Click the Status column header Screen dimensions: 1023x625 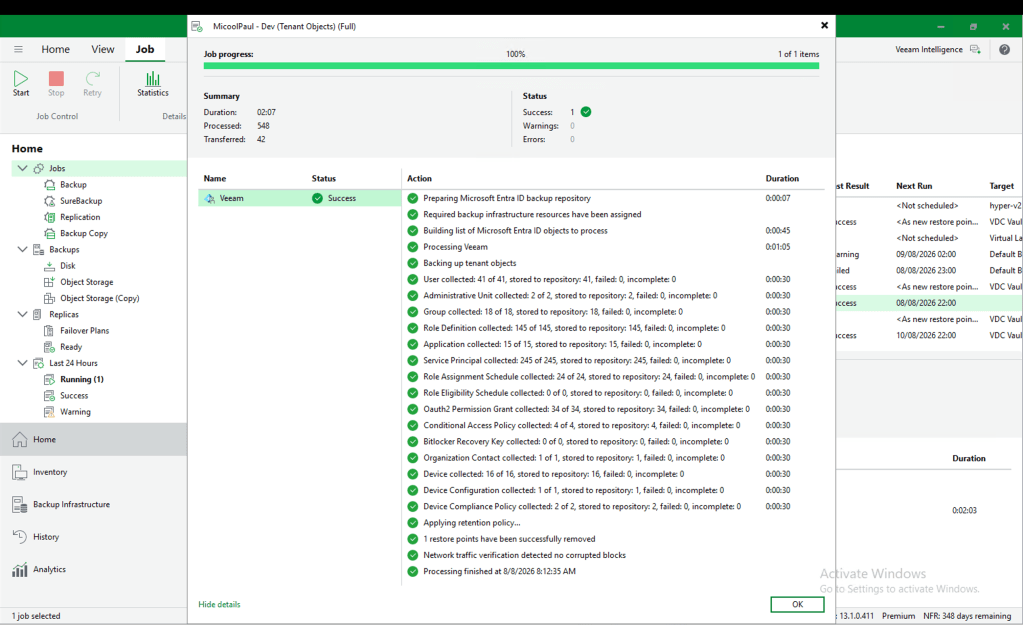(x=324, y=178)
